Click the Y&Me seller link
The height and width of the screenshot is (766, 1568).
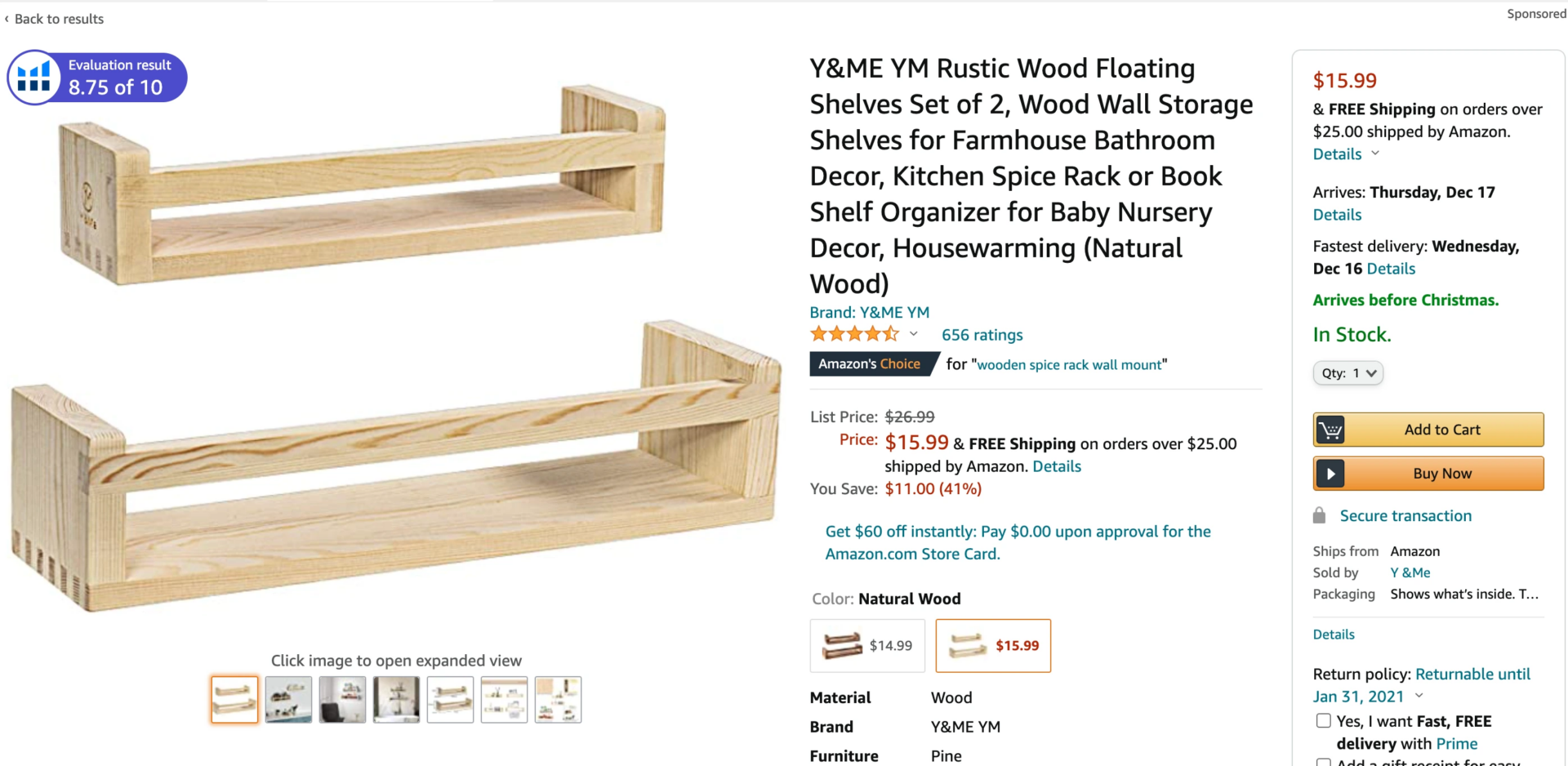click(1410, 572)
